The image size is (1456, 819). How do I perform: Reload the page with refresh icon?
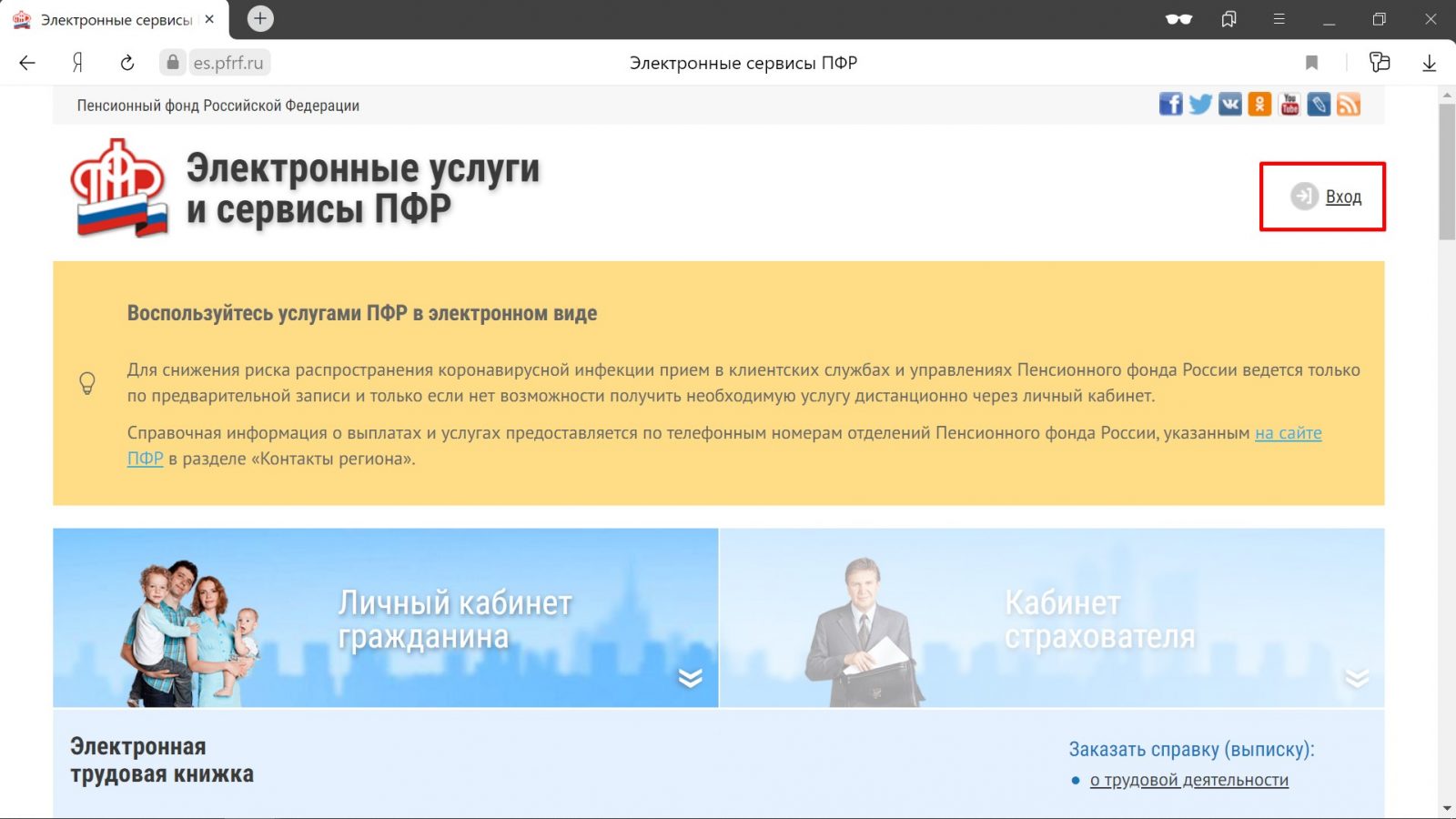127,63
